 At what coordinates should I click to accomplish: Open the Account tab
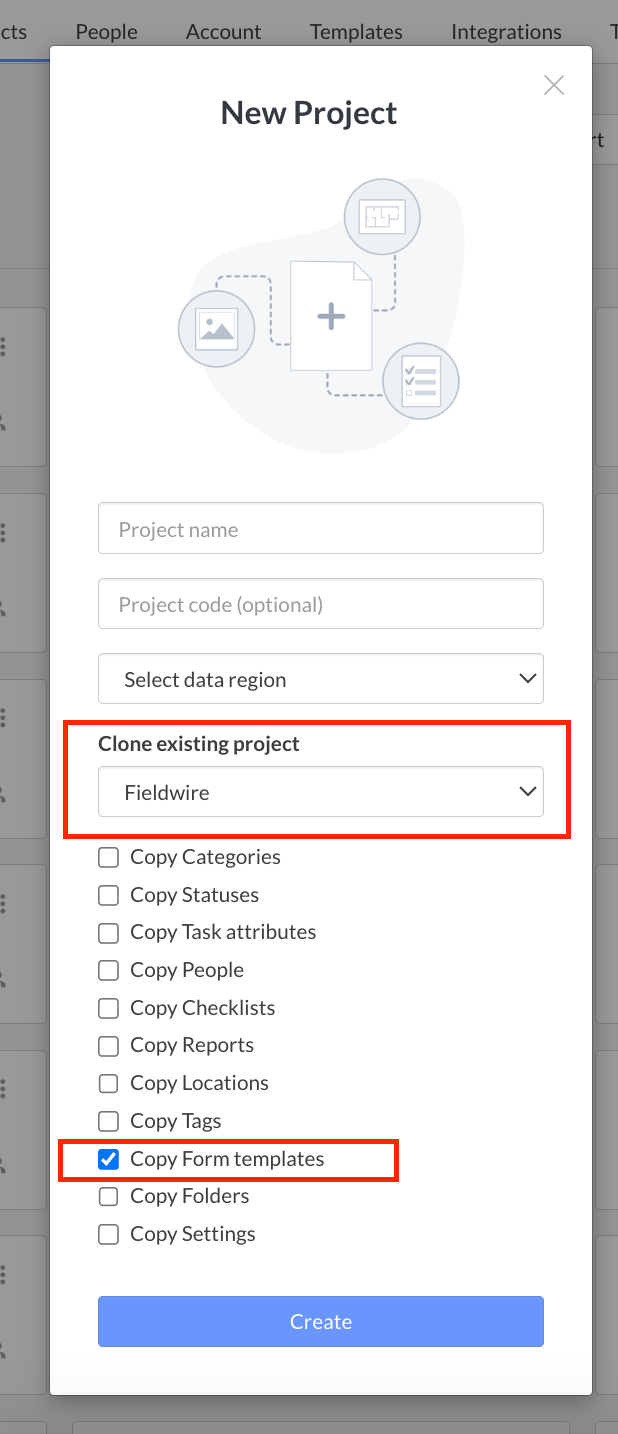[223, 32]
